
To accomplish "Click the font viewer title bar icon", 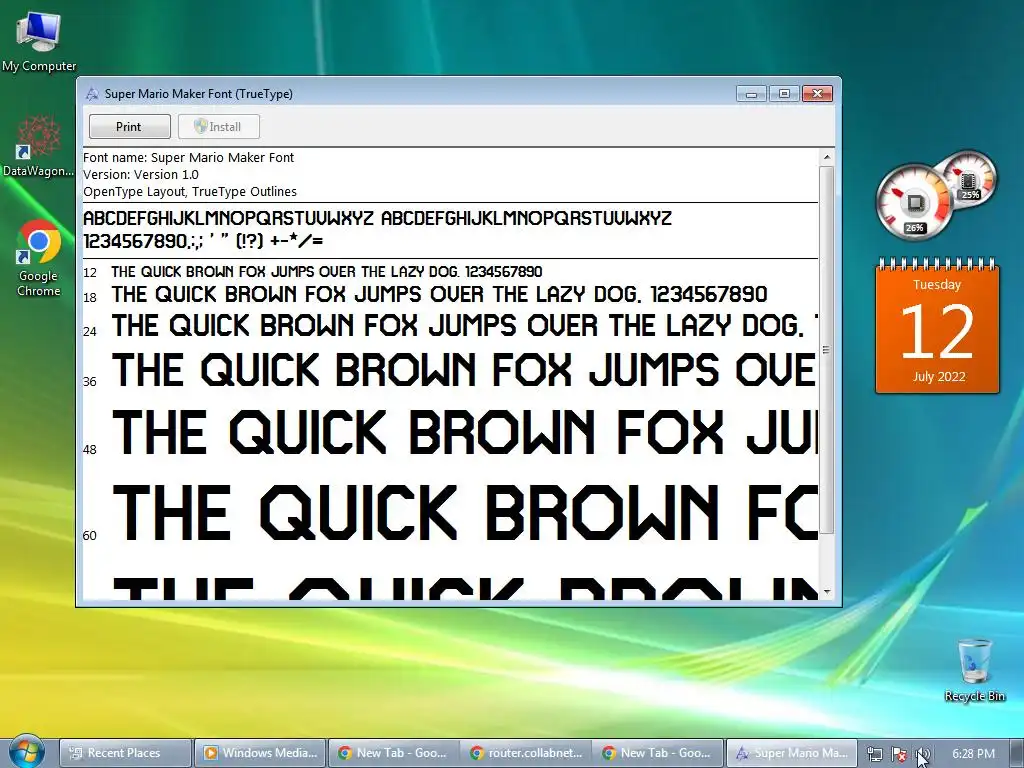I will click(92, 94).
